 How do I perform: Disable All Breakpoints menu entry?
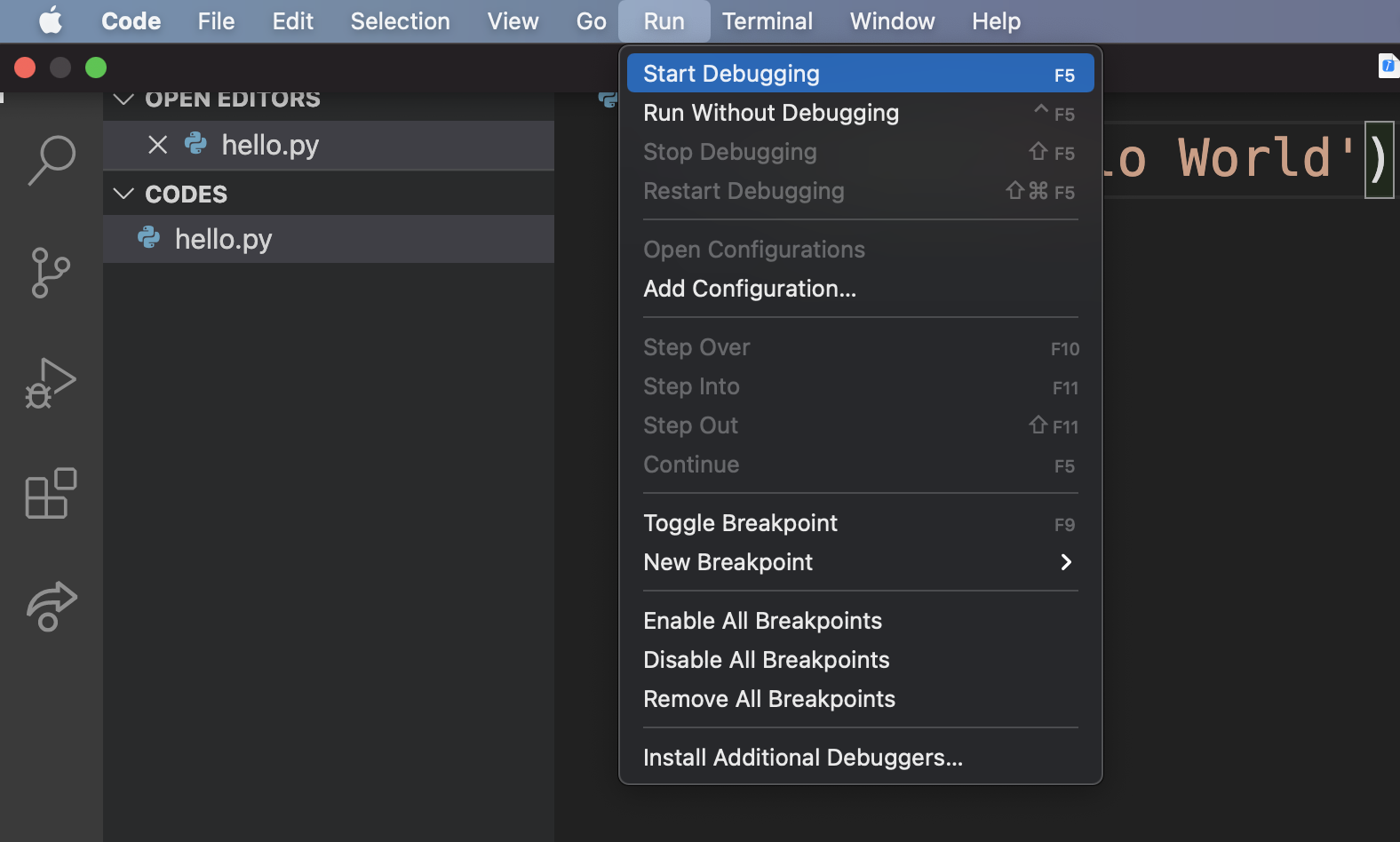(766, 660)
